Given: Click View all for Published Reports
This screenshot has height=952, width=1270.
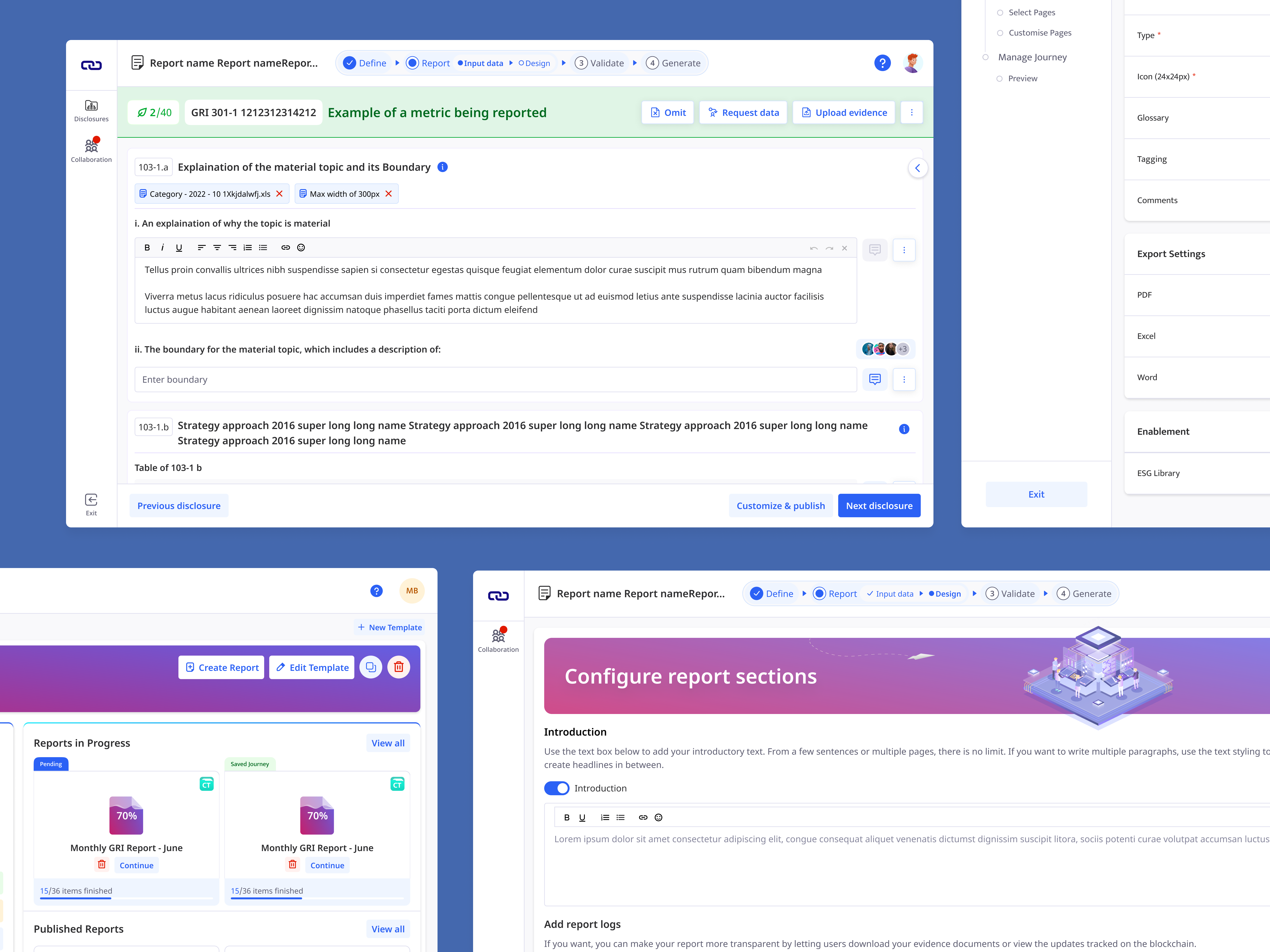Looking at the screenshot, I should pos(388,929).
